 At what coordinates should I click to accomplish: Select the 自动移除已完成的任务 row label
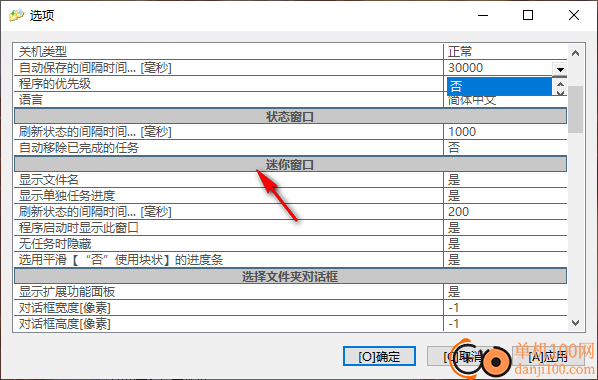pos(79,148)
